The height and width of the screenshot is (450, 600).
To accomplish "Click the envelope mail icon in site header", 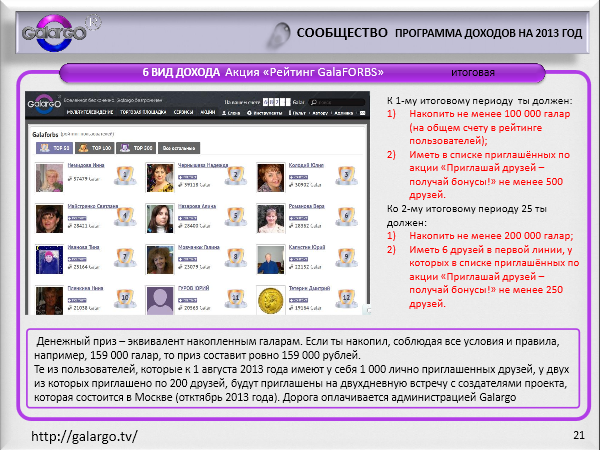I will 362,113.
